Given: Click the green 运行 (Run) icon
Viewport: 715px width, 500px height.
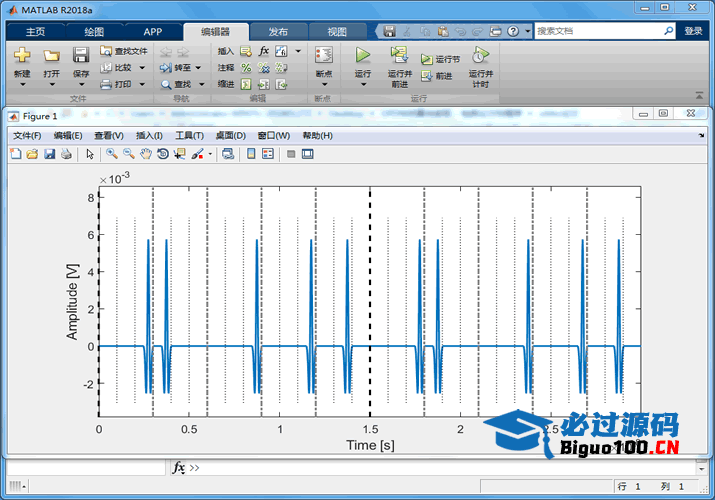Looking at the screenshot, I should (x=363, y=55).
